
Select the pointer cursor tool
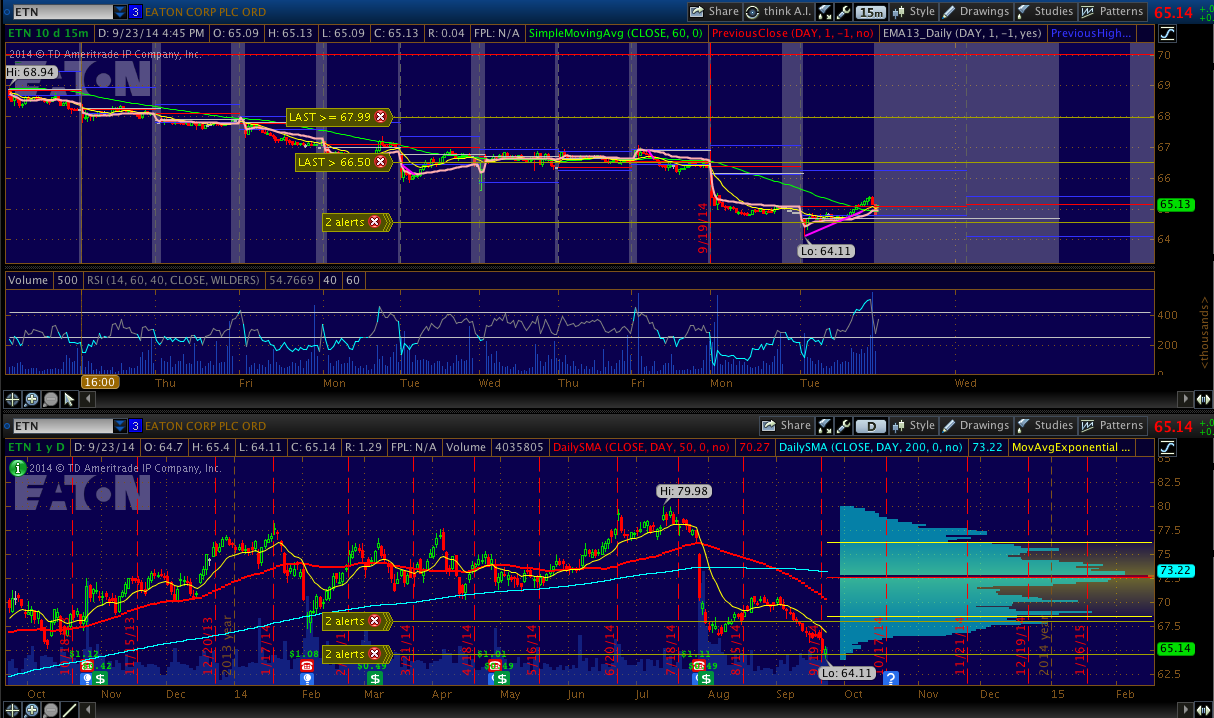click(x=69, y=399)
